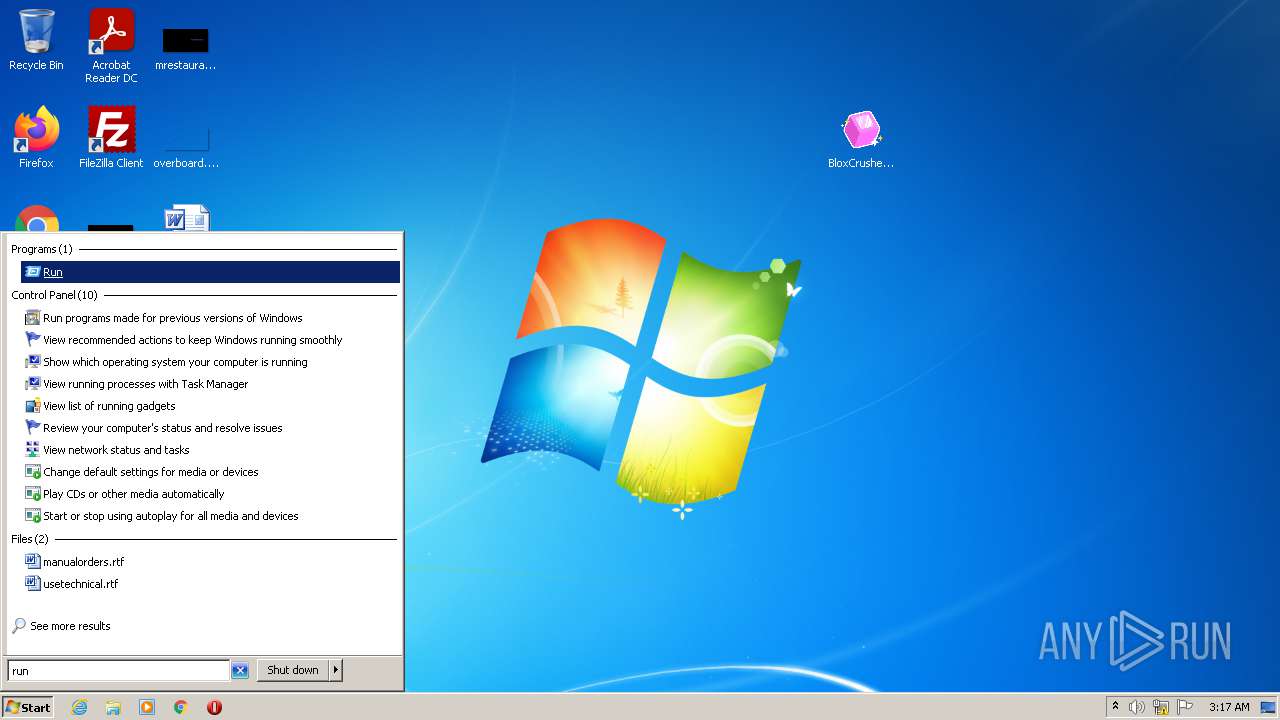
Task: Click inside the Start menu search field
Action: (x=119, y=671)
